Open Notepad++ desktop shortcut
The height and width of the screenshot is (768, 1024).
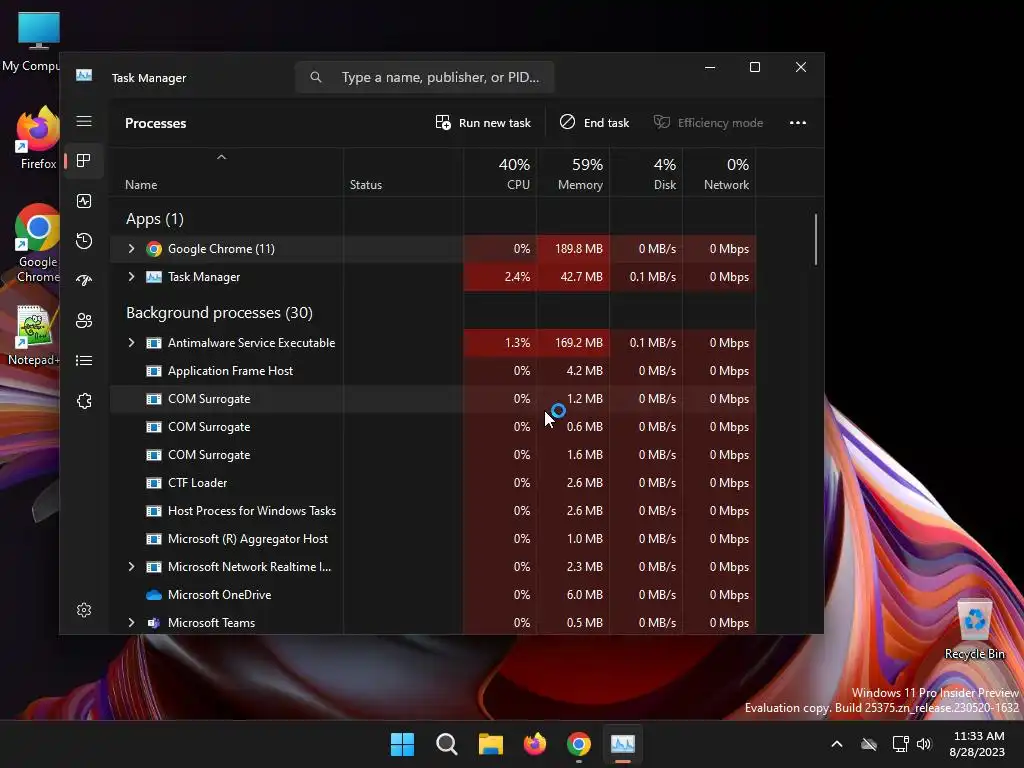click(34, 336)
